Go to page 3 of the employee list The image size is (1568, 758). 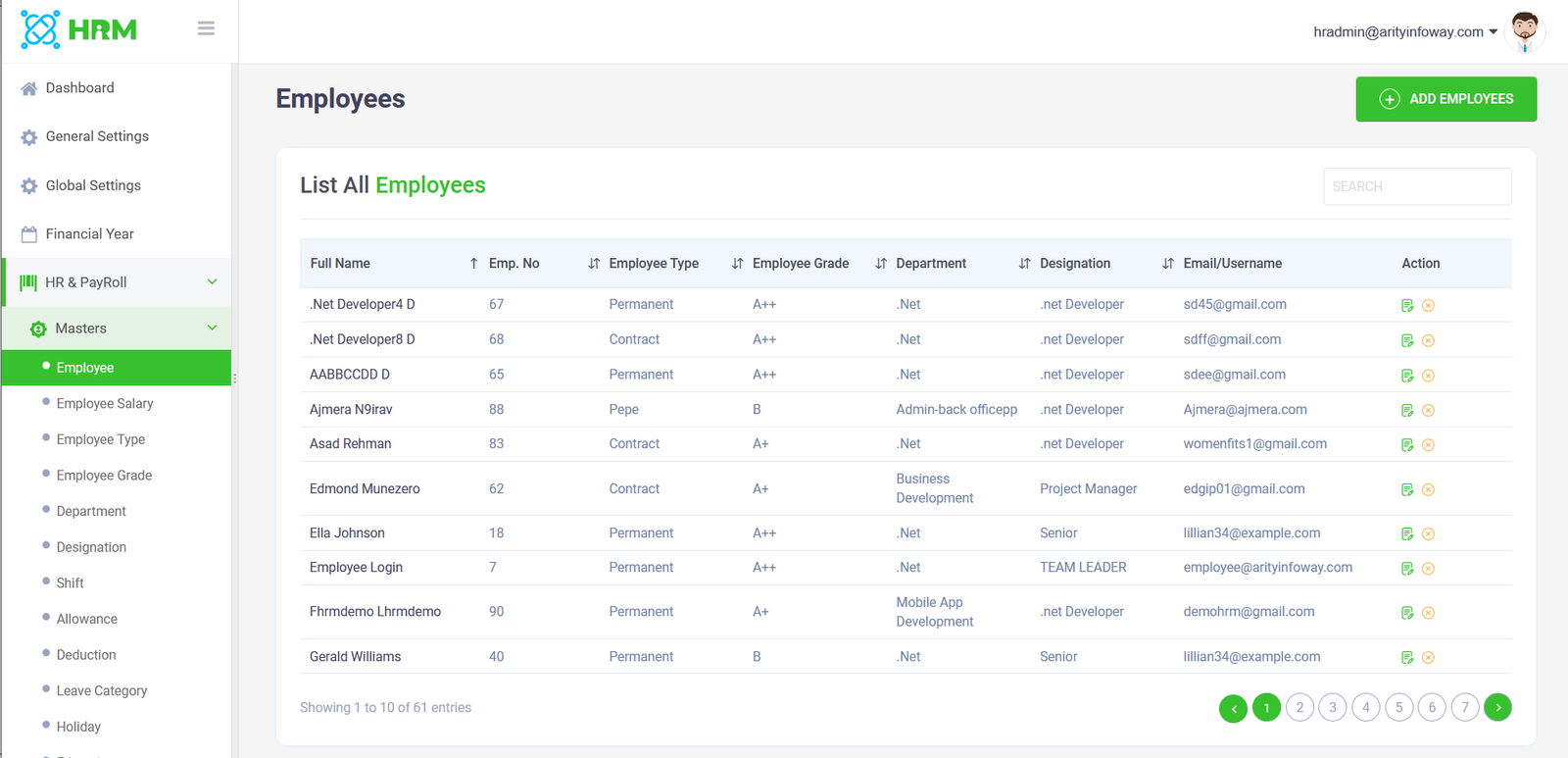click(x=1333, y=707)
